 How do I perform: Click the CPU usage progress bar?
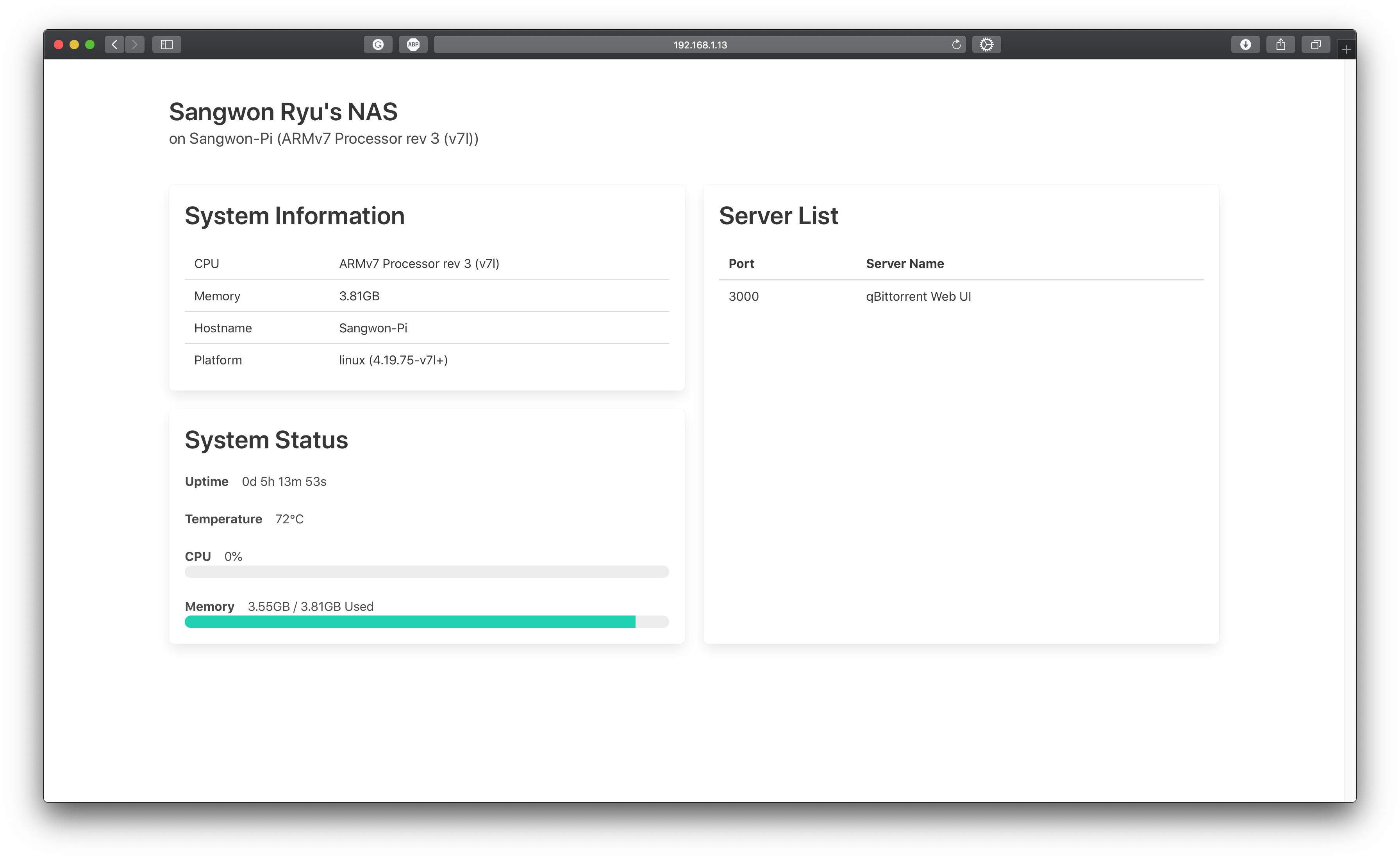point(427,572)
